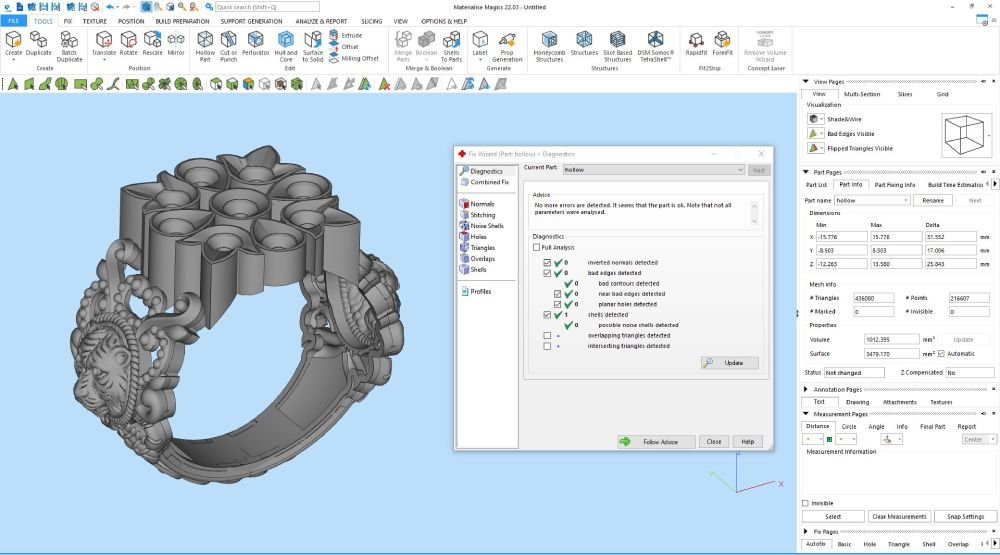Image resolution: width=1000 pixels, height=555 pixels.
Task: Click the Hull and Core tool
Action: (286, 47)
